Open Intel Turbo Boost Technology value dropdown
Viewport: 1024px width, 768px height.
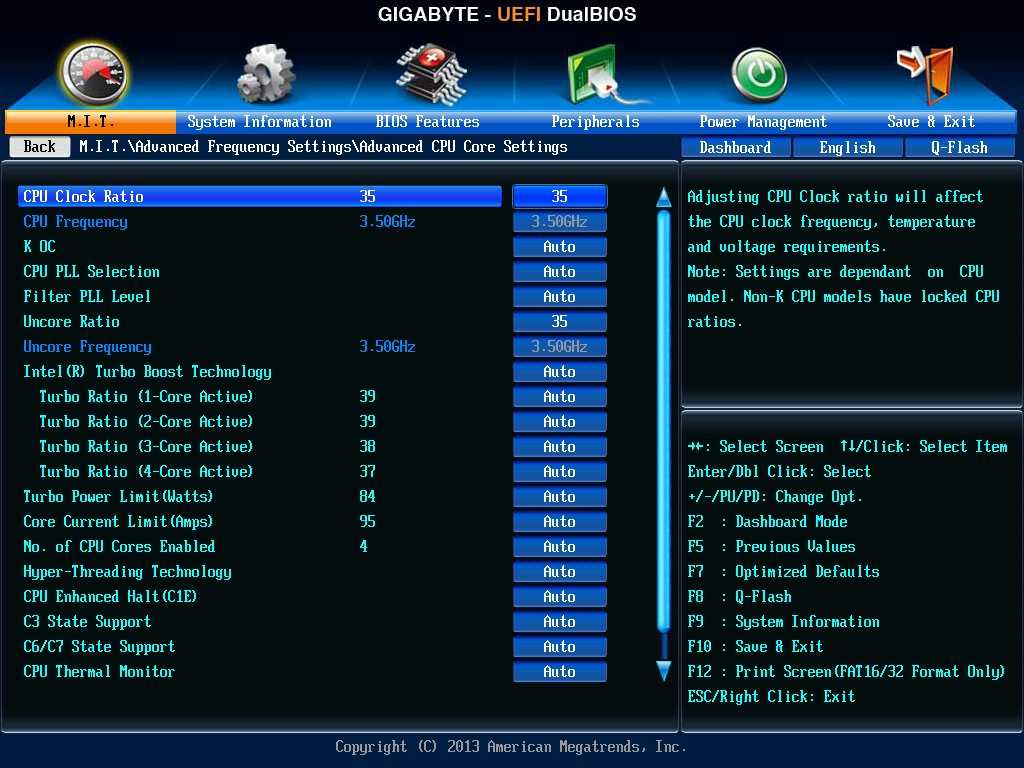559,372
